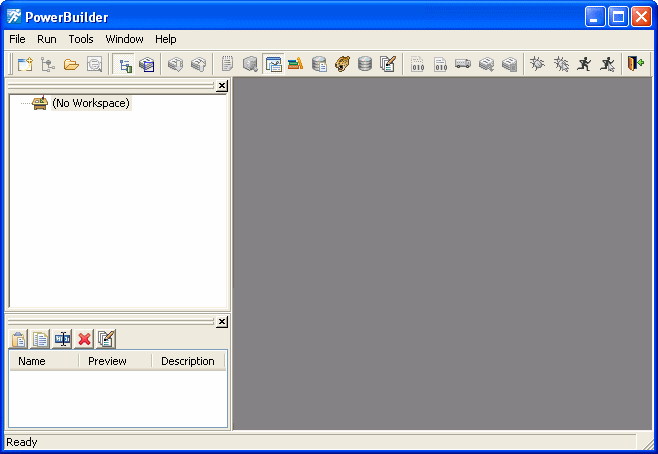Open the Library painter books icon
The width and height of the screenshot is (658, 454).
296,64
